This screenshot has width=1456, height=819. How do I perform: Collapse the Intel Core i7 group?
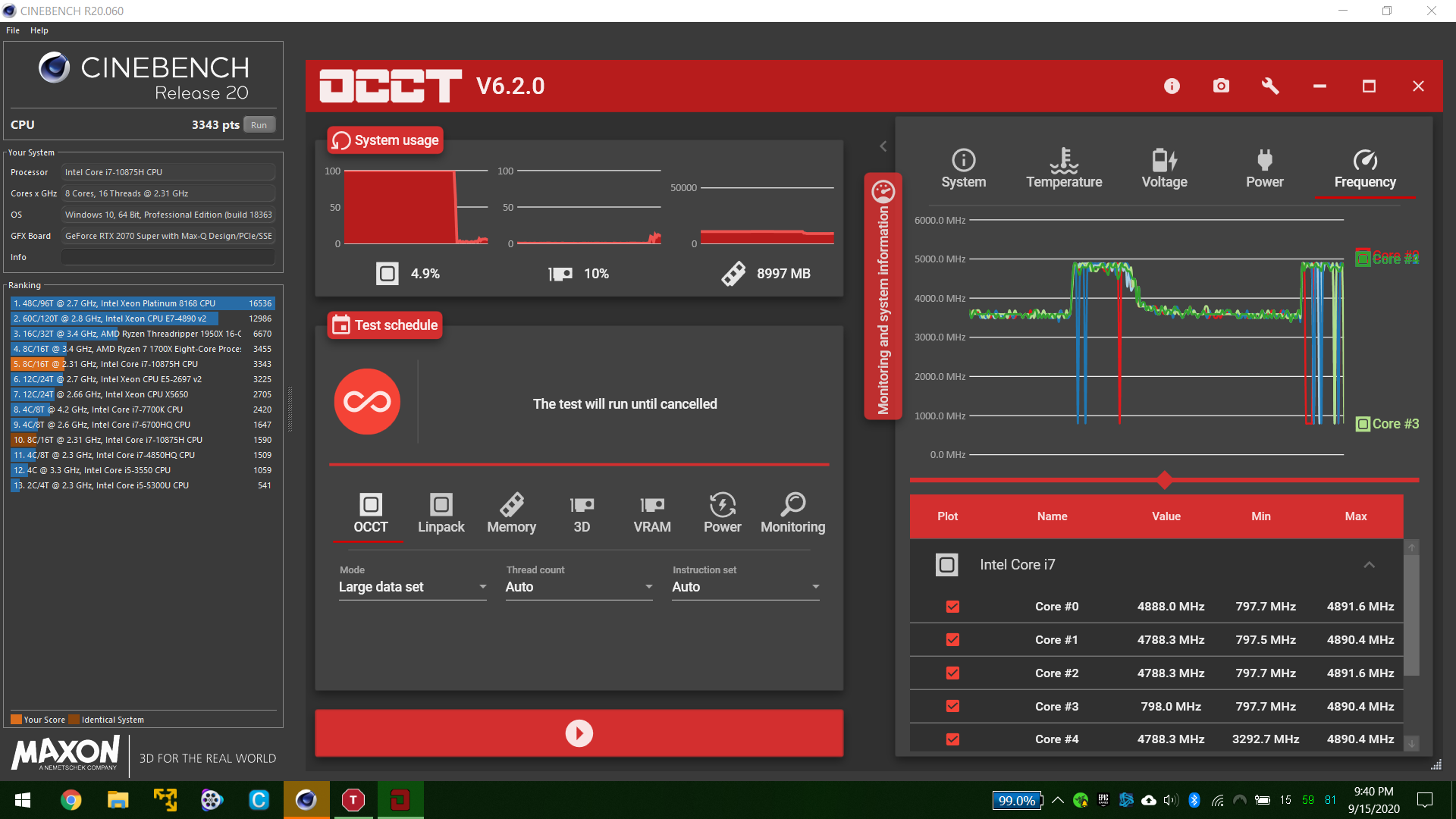tap(1369, 565)
